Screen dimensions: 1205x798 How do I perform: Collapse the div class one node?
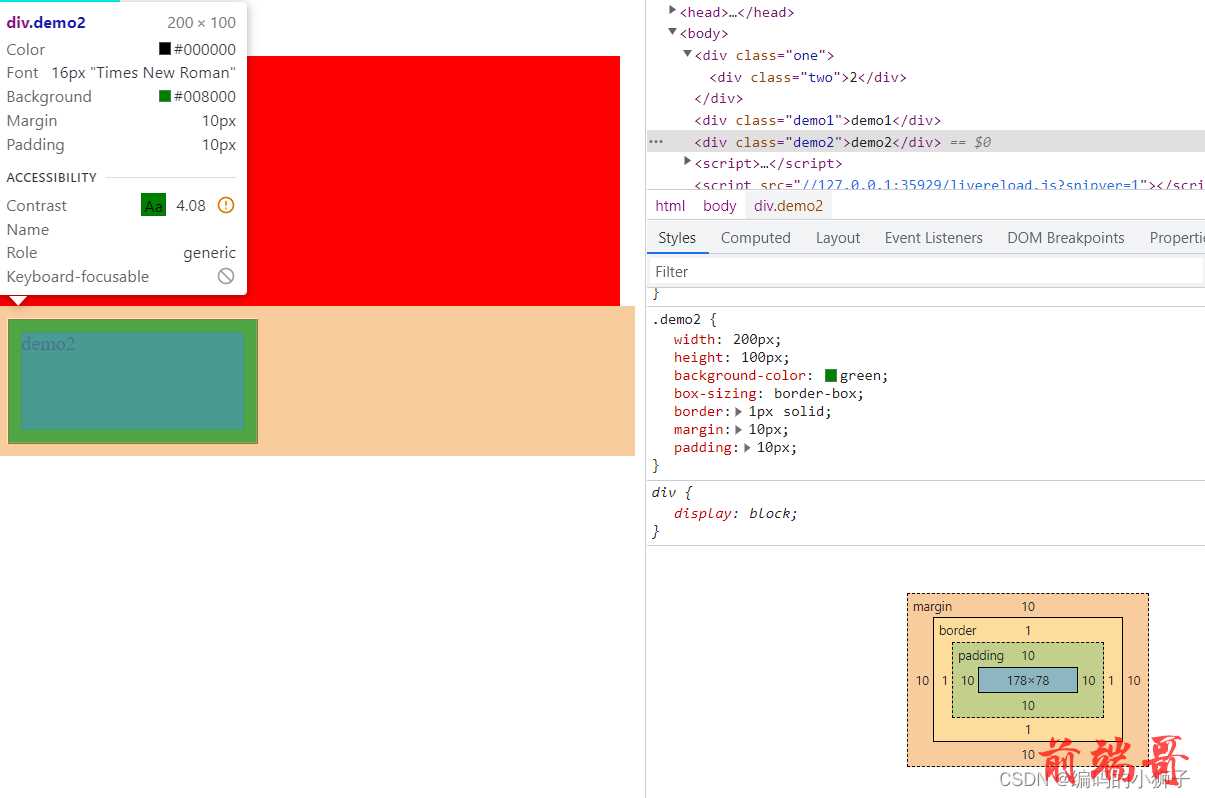[x=688, y=55]
